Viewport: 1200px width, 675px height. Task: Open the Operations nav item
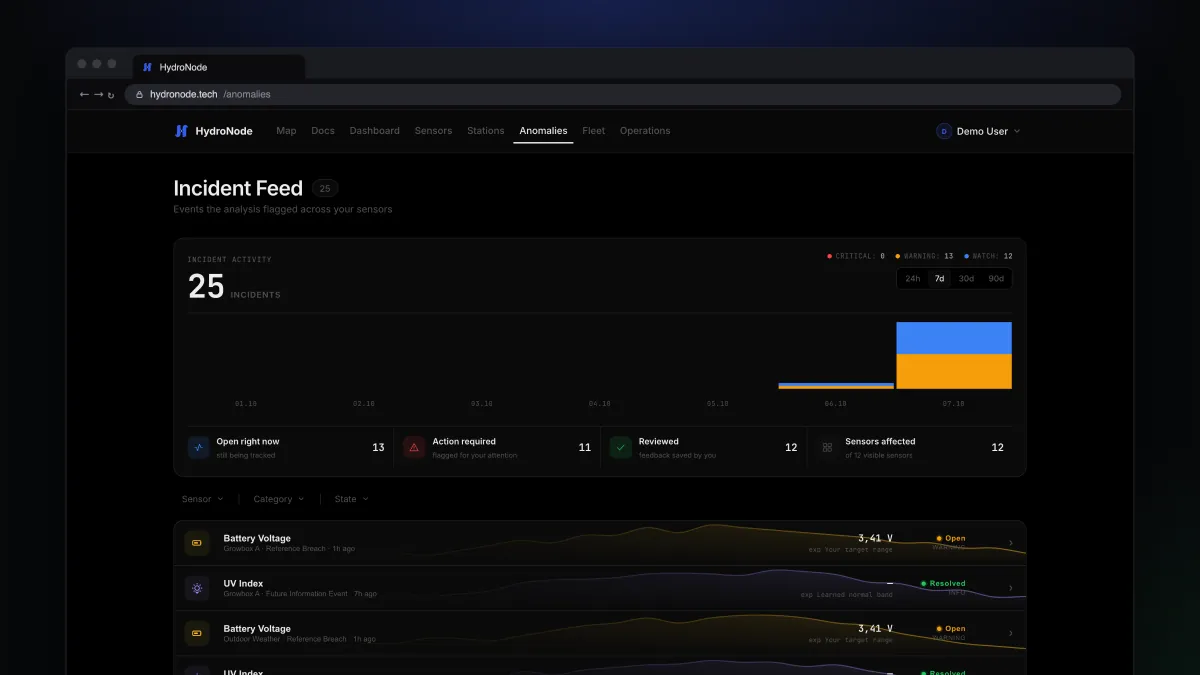pyautogui.click(x=645, y=131)
